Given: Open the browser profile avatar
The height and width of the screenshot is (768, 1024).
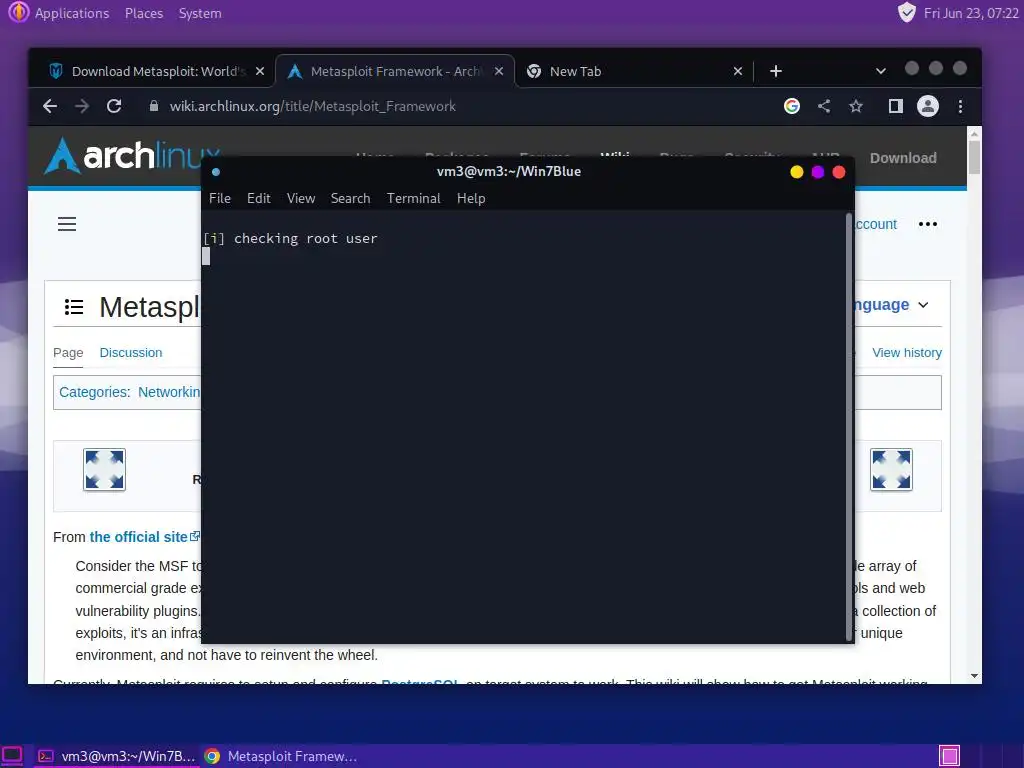Looking at the screenshot, I should [927, 106].
